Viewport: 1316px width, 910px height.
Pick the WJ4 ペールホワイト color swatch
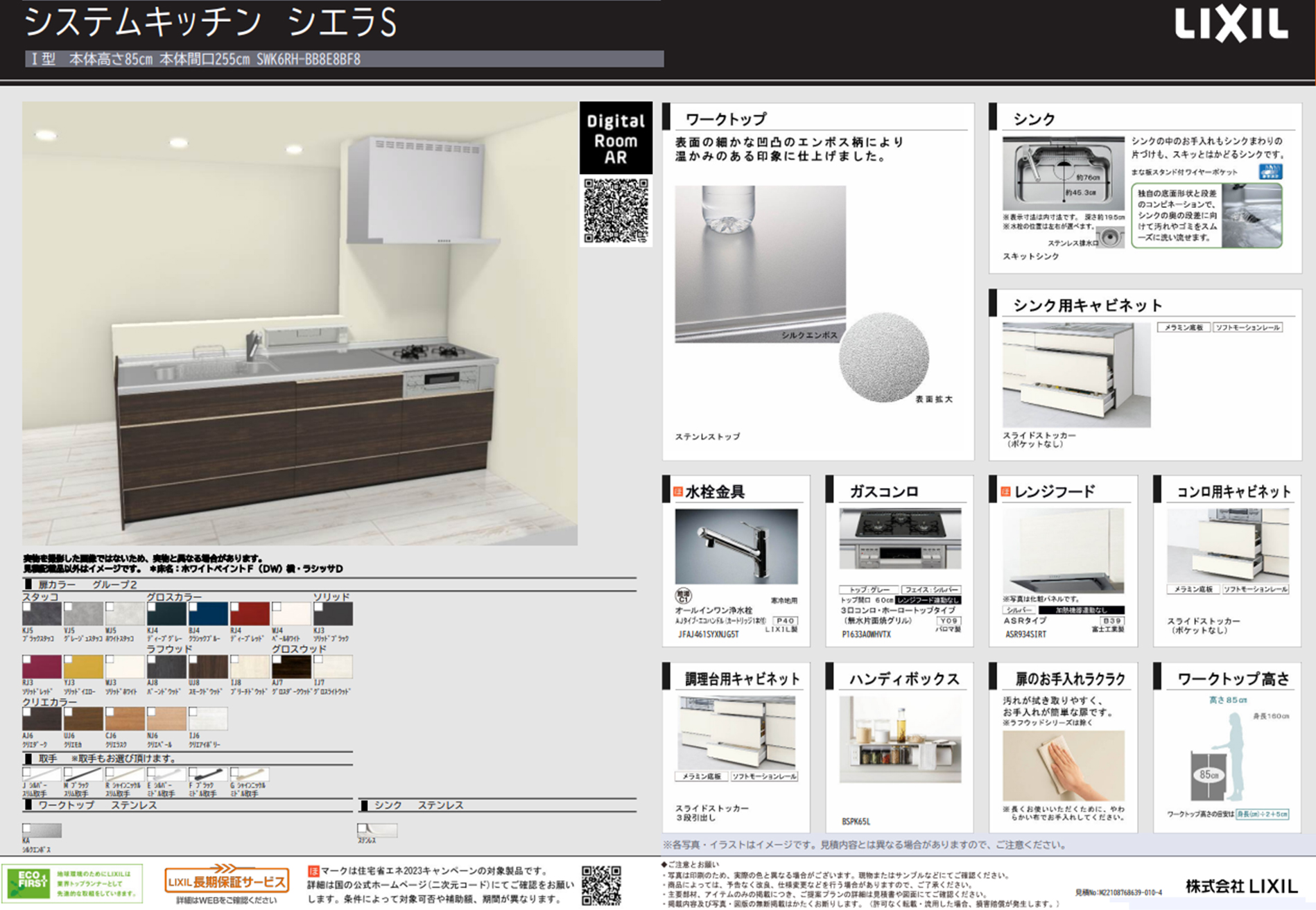(291, 613)
